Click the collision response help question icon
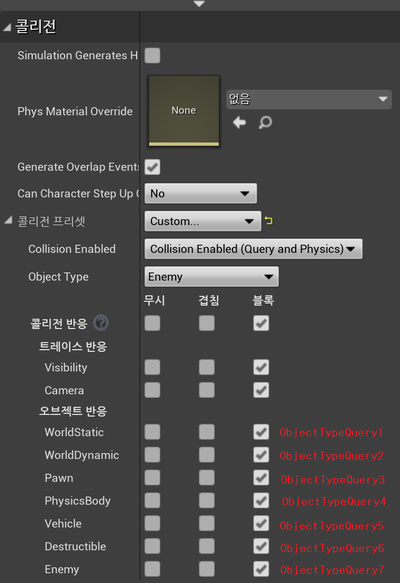The image size is (400, 583). pyautogui.click(x=101, y=323)
